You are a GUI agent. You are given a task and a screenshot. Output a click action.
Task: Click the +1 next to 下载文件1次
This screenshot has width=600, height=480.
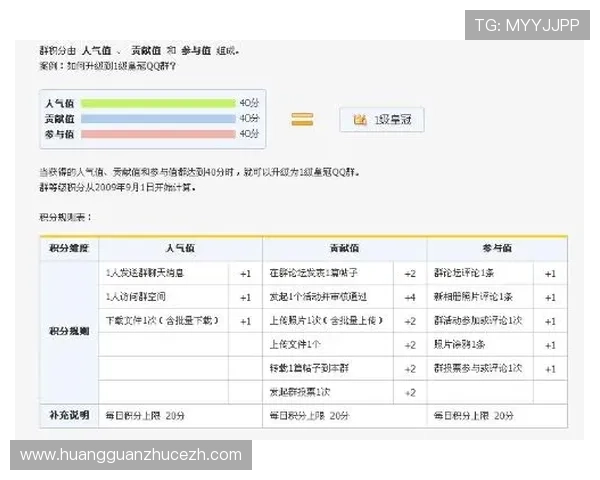[x=245, y=321]
